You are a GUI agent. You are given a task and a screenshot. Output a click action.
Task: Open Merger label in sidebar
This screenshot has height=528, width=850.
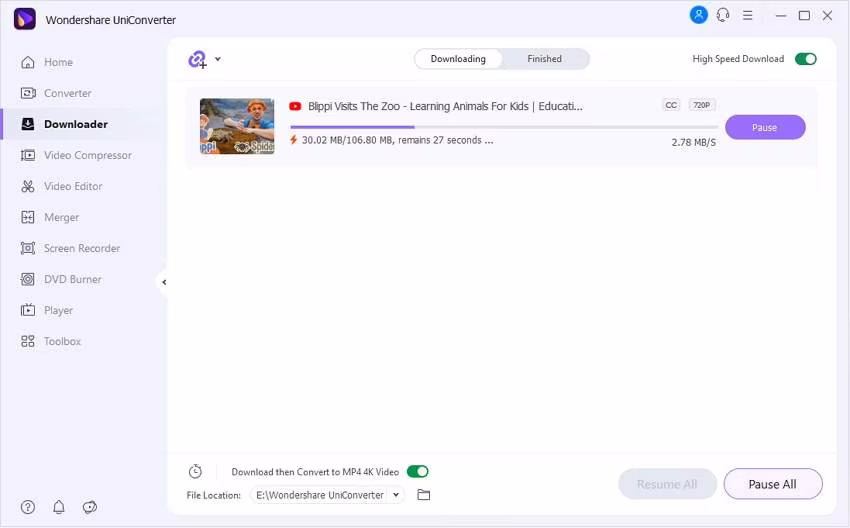coord(61,217)
